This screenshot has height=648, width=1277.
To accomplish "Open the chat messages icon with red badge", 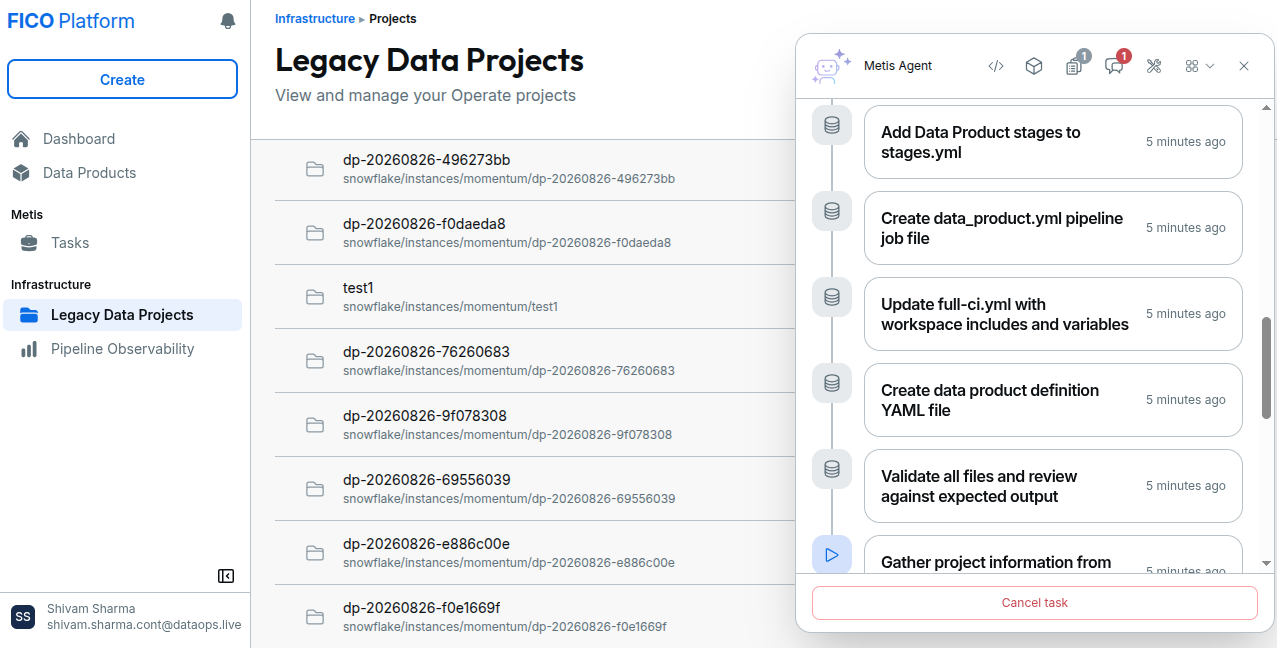I will click(x=1114, y=66).
